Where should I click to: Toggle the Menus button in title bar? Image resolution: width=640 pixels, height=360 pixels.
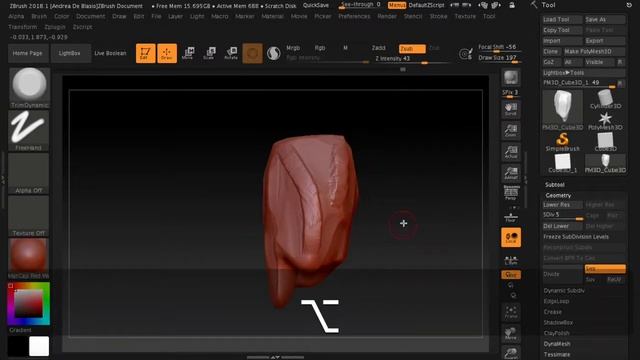(x=397, y=5)
